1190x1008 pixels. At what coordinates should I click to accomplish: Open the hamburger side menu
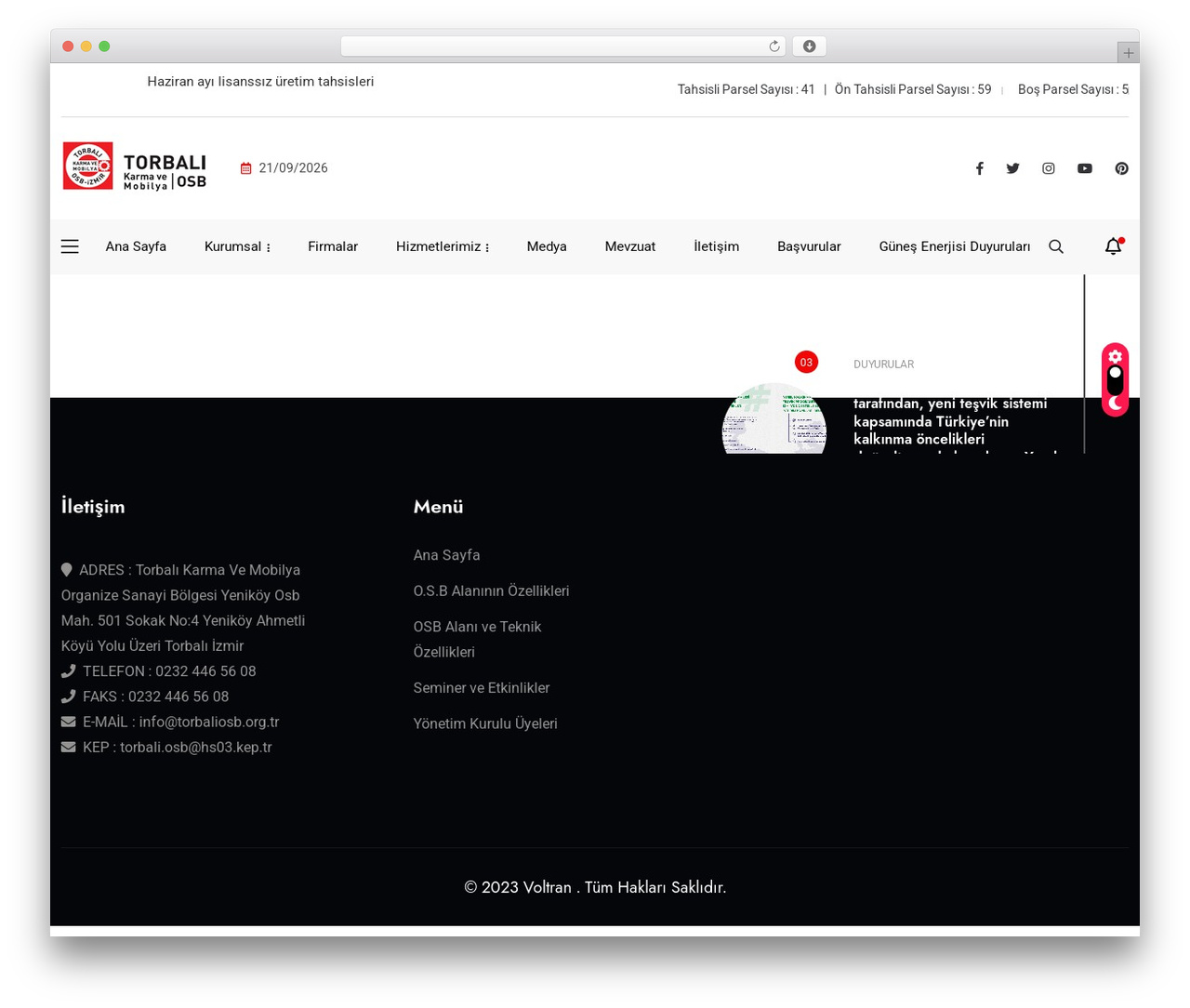[70, 246]
